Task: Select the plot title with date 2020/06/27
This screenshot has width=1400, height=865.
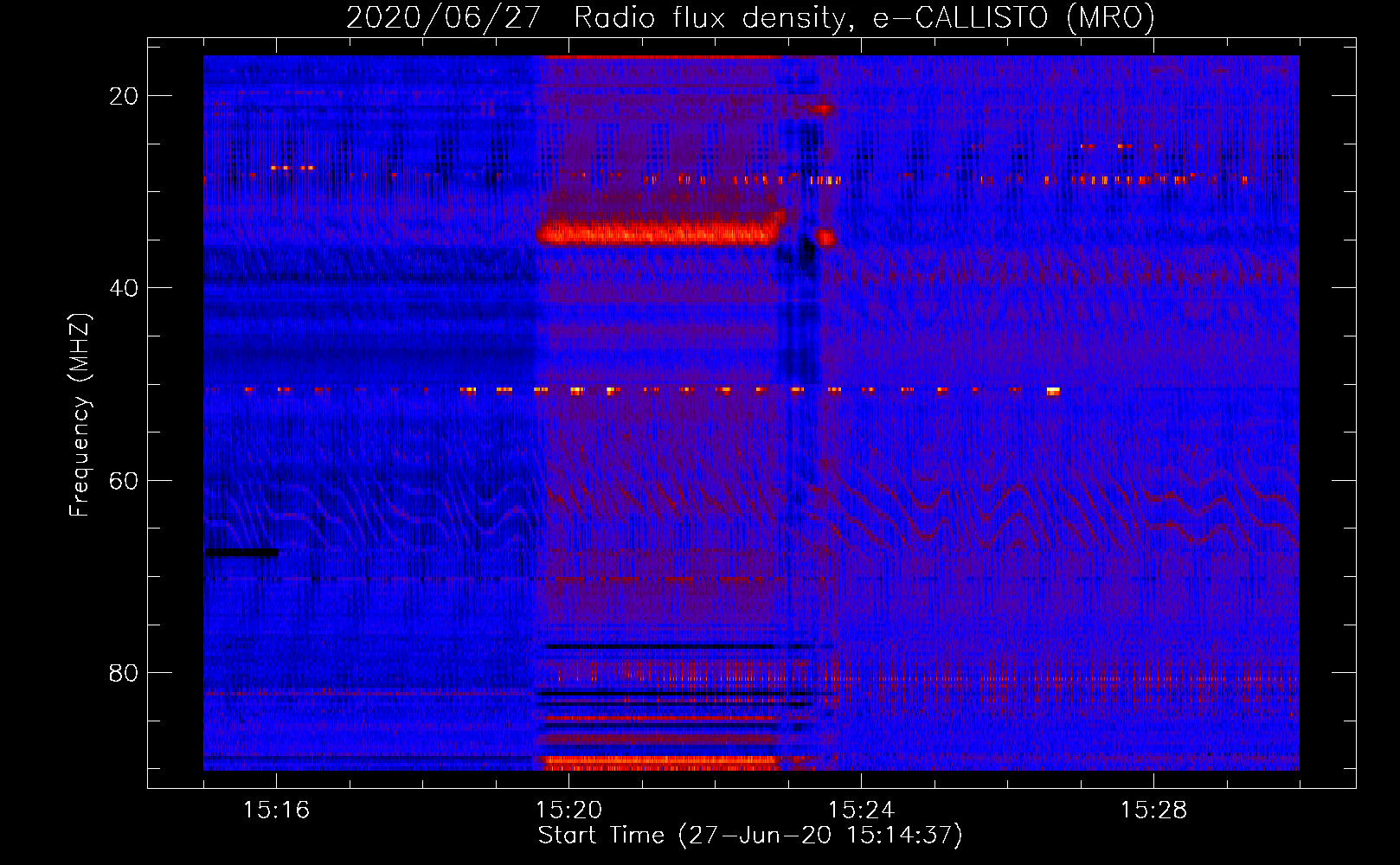Action: point(750,17)
